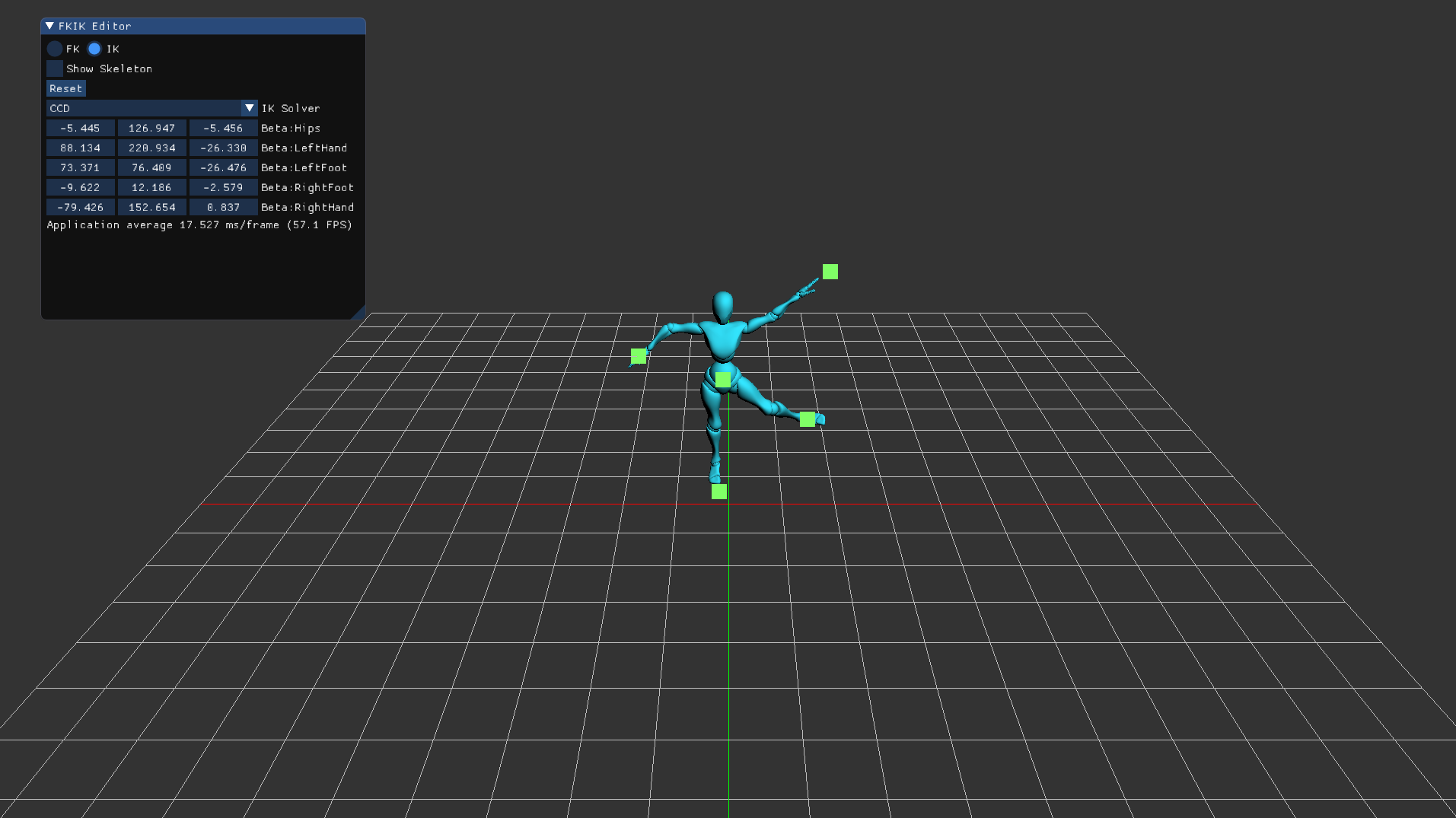
Task: Select green IK target at the raised foot
Action: click(808, 419)
